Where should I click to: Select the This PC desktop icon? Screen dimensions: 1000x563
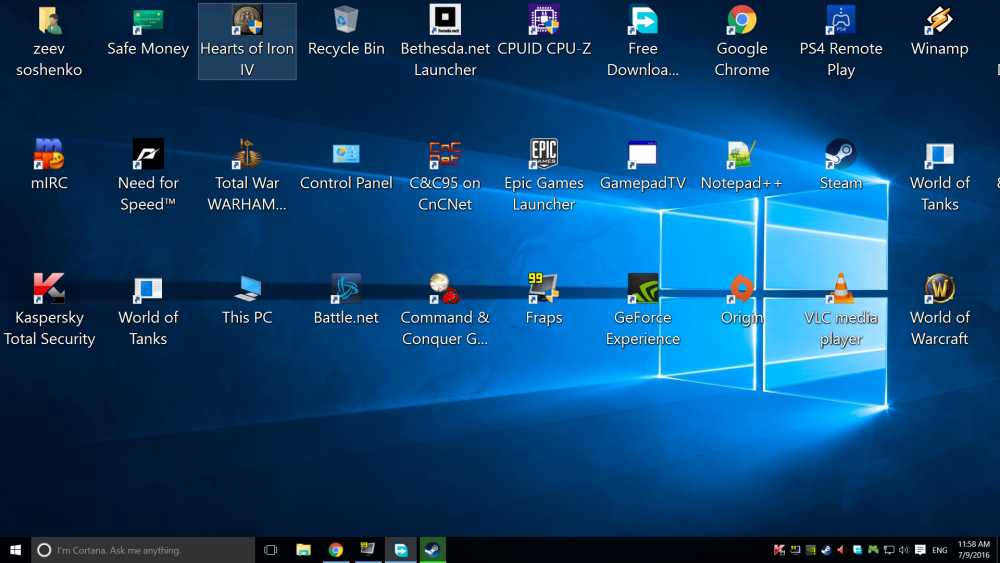click(247, 300)
